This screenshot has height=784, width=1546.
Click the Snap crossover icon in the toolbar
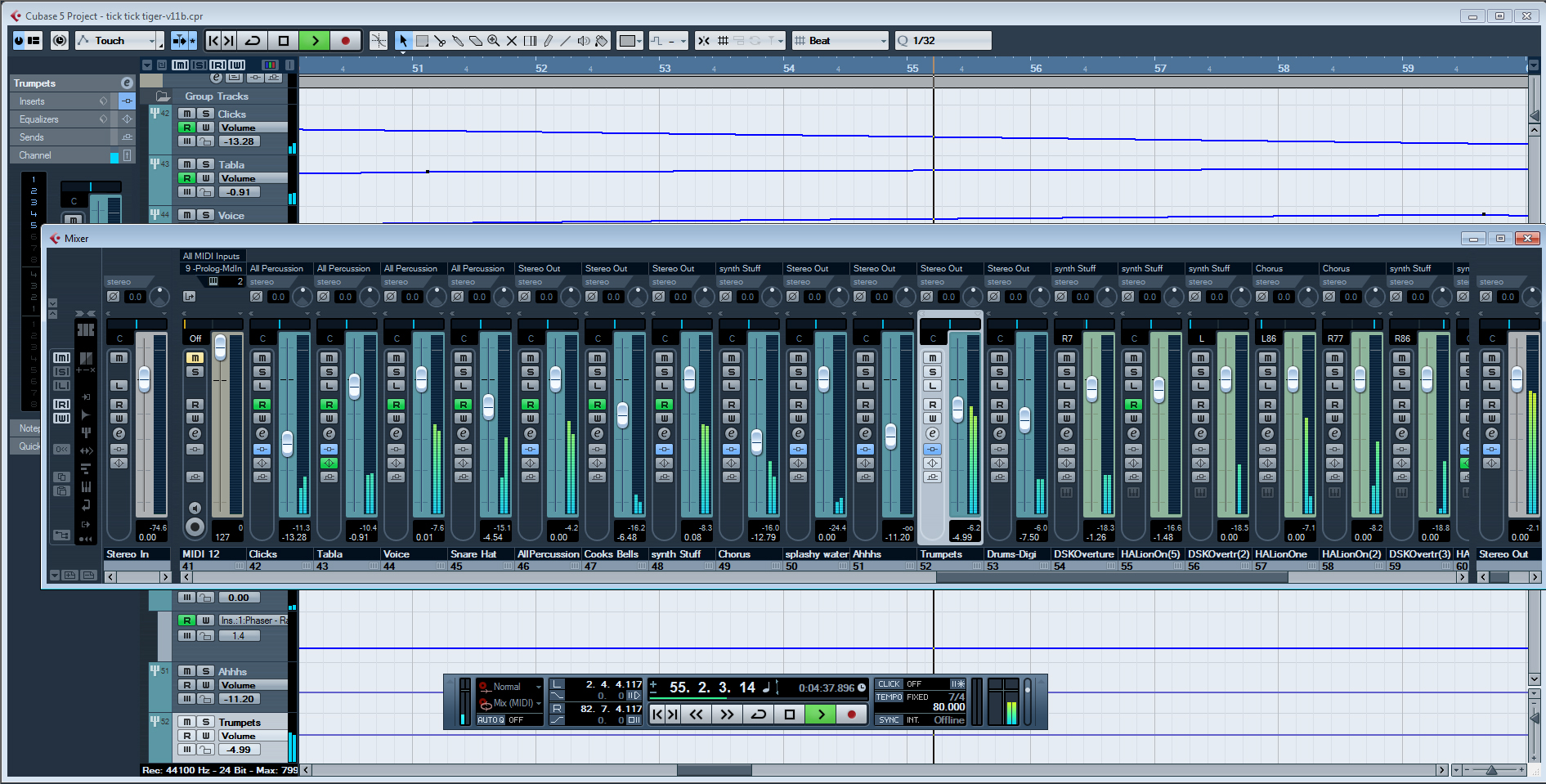point(704,41)
